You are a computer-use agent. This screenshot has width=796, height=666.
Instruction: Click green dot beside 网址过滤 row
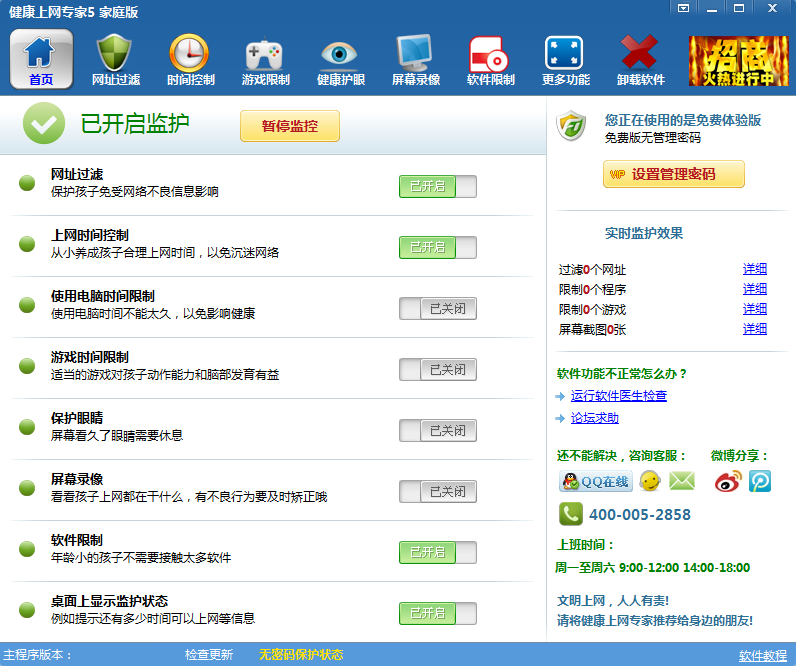[x=27, y=183]
